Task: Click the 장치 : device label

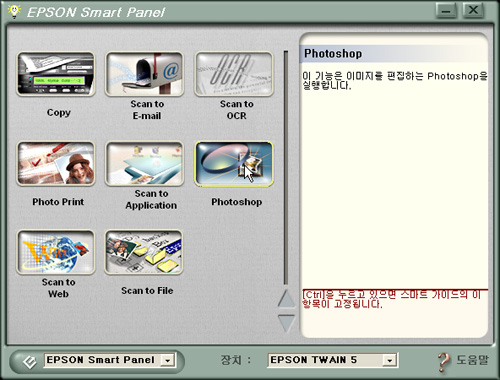Action: (235, 360)
